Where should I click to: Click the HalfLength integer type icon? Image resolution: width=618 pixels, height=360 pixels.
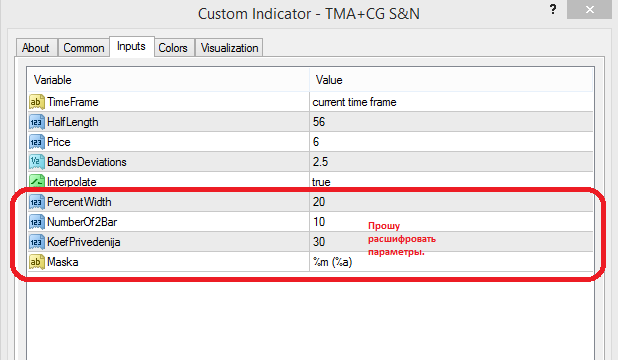click(x=37, y=122)
